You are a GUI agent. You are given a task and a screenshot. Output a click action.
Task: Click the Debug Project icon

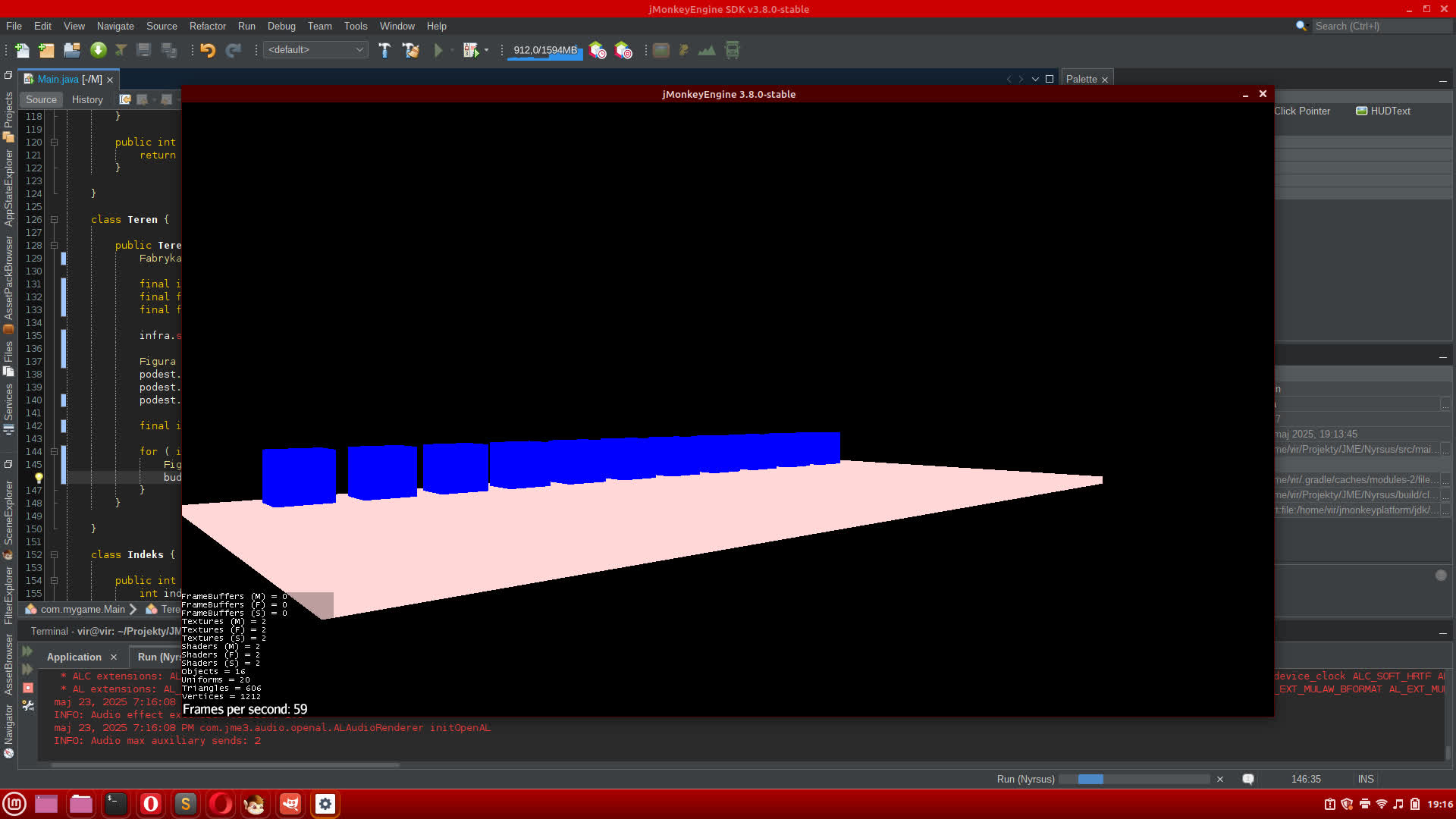tap(471, 50)
